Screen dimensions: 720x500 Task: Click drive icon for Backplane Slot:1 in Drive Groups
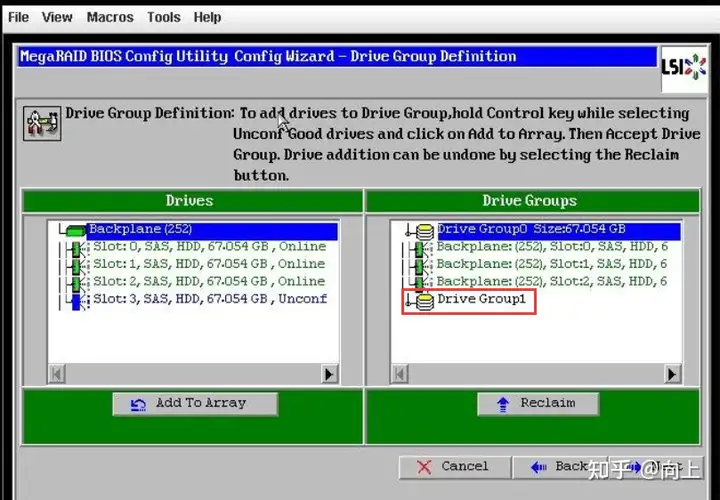pyautogui.click(x=420, y=266)
